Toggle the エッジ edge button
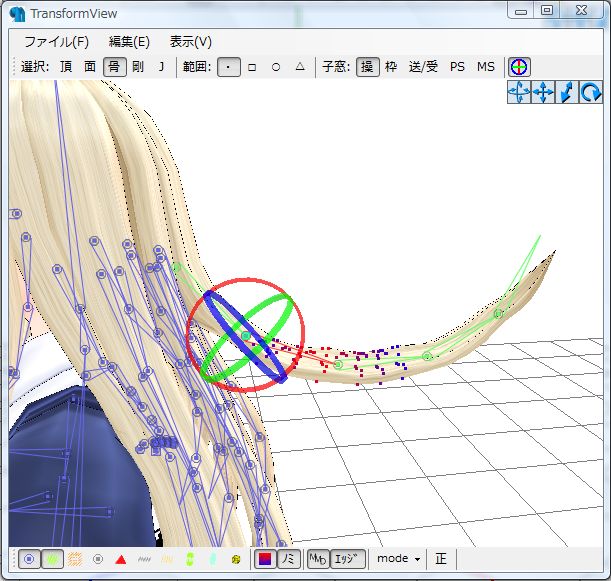Viewport: 611px width, 581px height. click(x=348, y=559)
